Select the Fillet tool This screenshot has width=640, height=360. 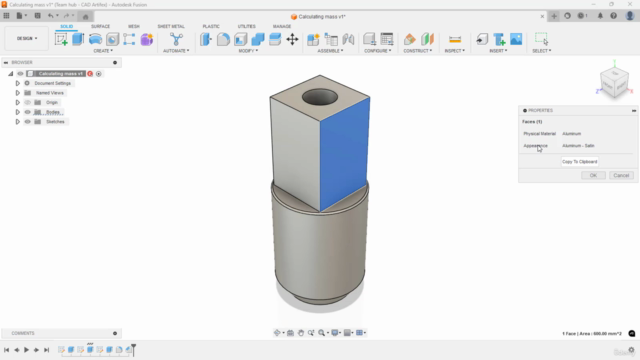point(223,39)
